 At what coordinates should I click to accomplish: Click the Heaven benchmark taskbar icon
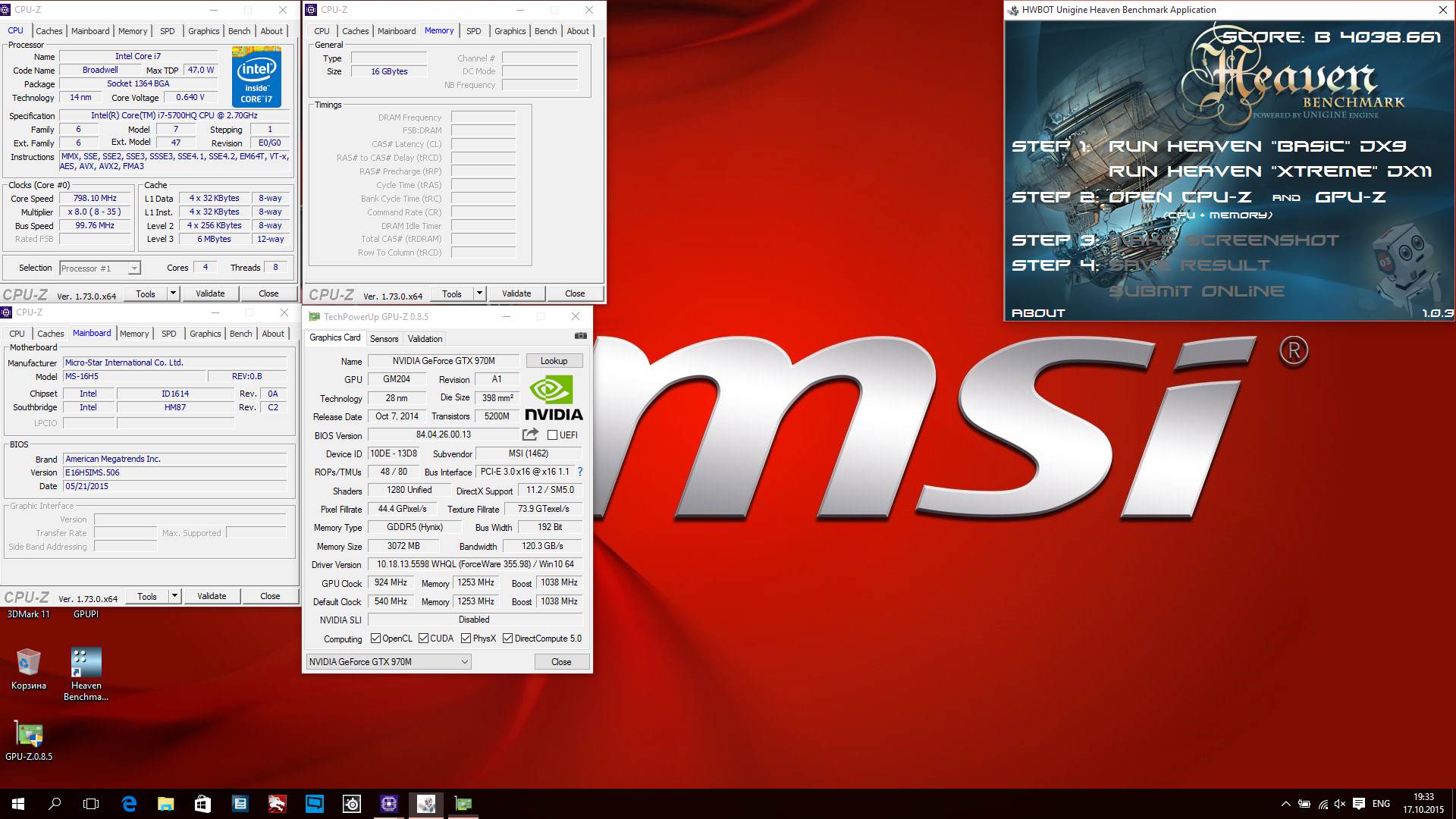426,804
